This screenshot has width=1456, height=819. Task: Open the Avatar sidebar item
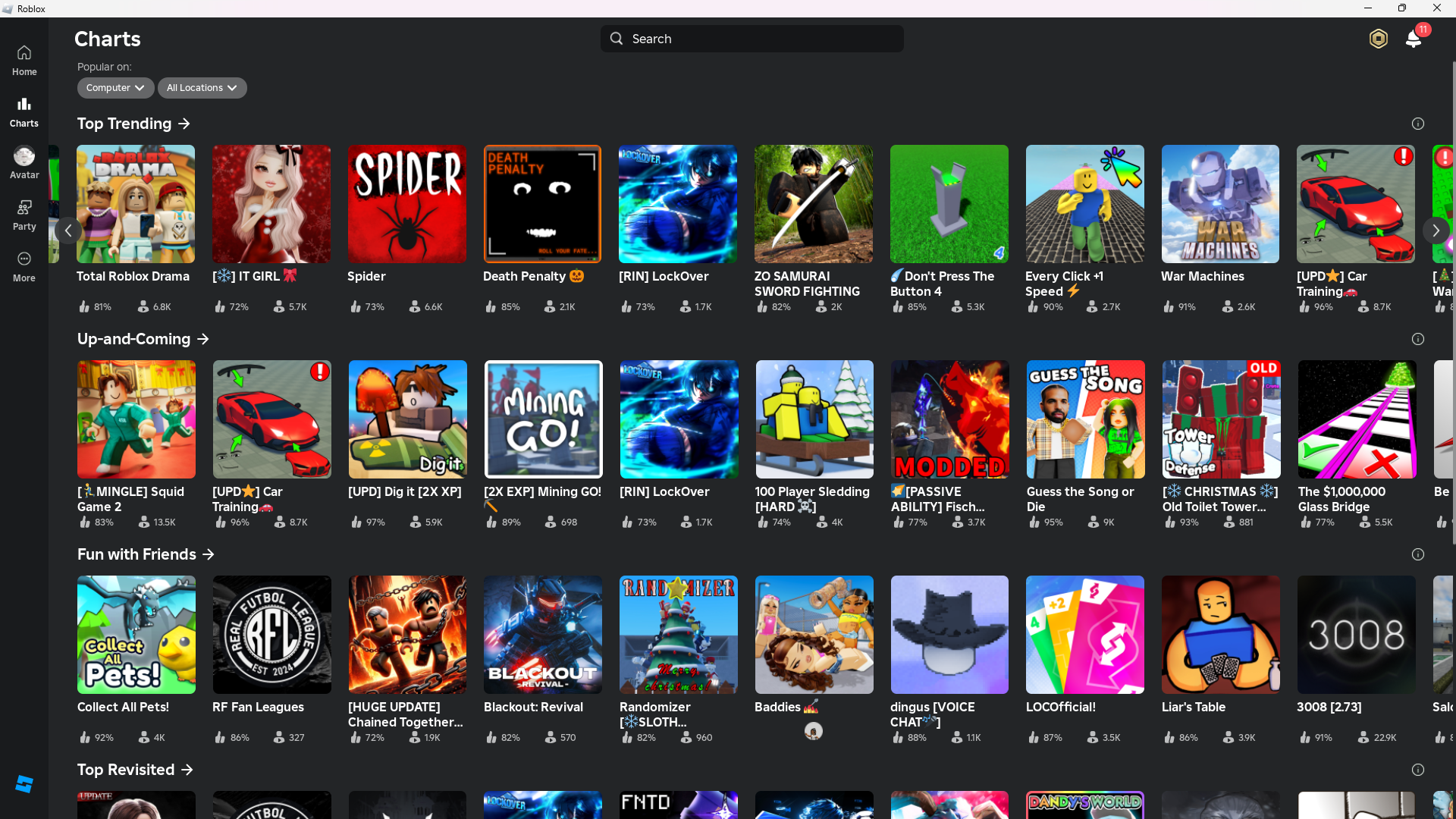point(24,162)
